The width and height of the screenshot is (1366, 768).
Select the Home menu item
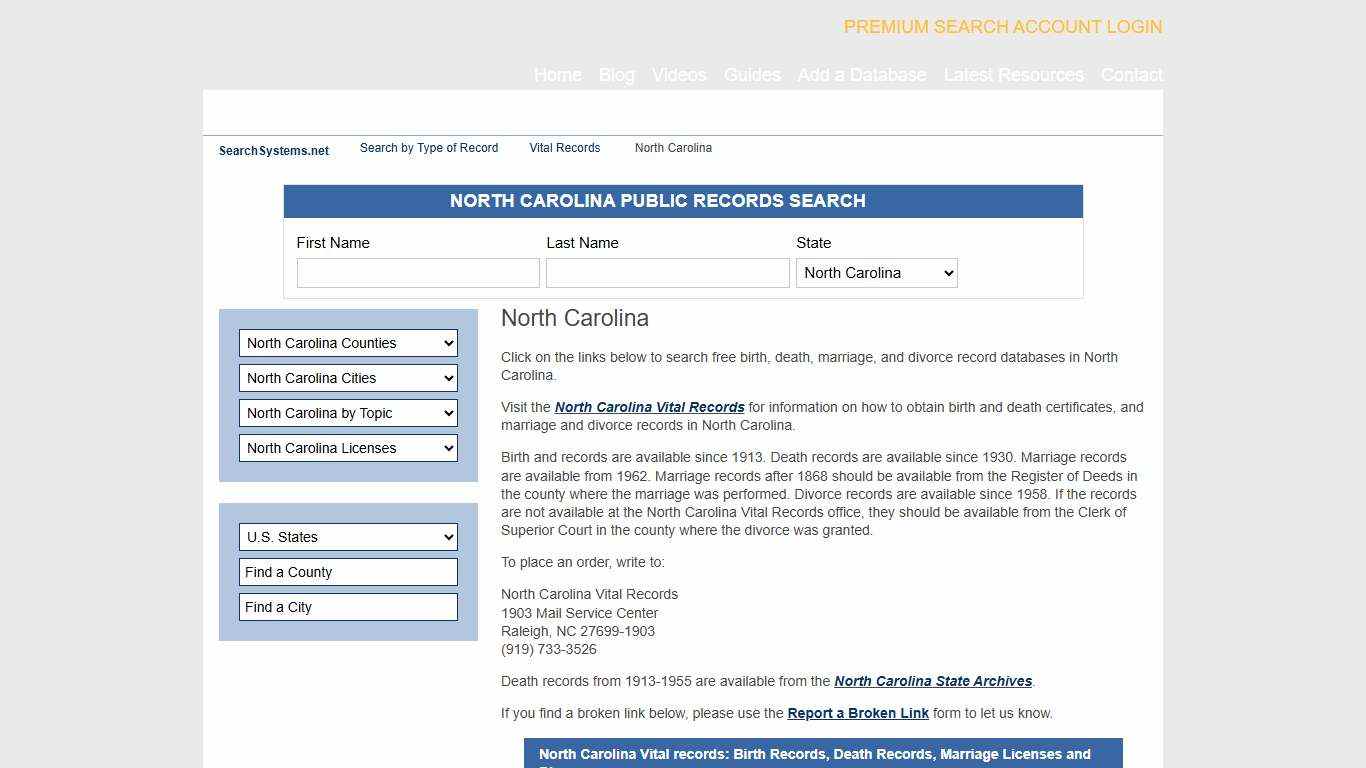557,75
